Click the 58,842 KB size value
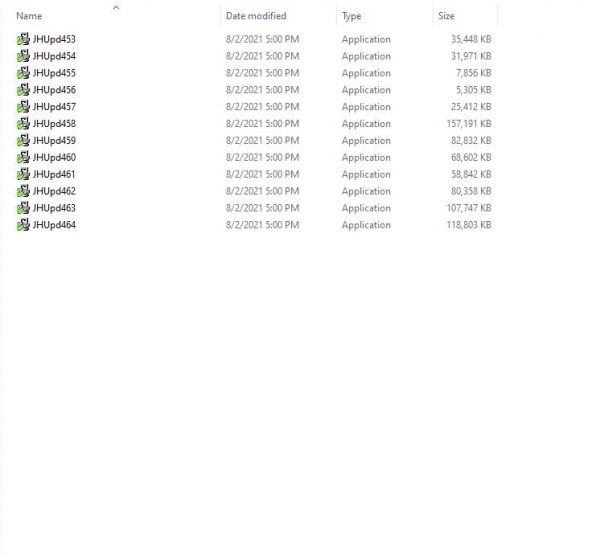600x557 pixels. 471,174
